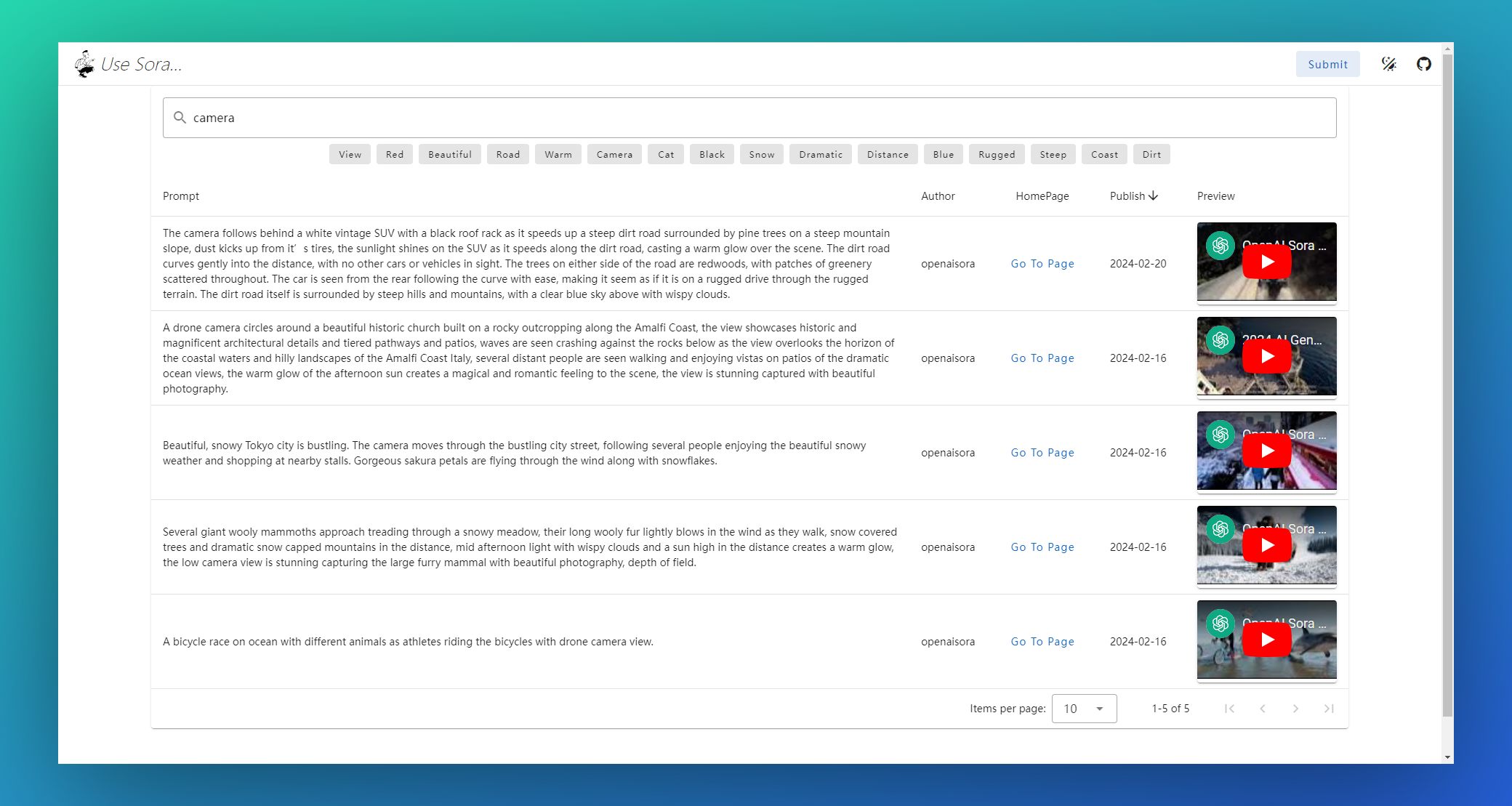This screenshot has height=806, width=1512.
Task: Select the Camera tag chip
Action: [x=614, y=155]
